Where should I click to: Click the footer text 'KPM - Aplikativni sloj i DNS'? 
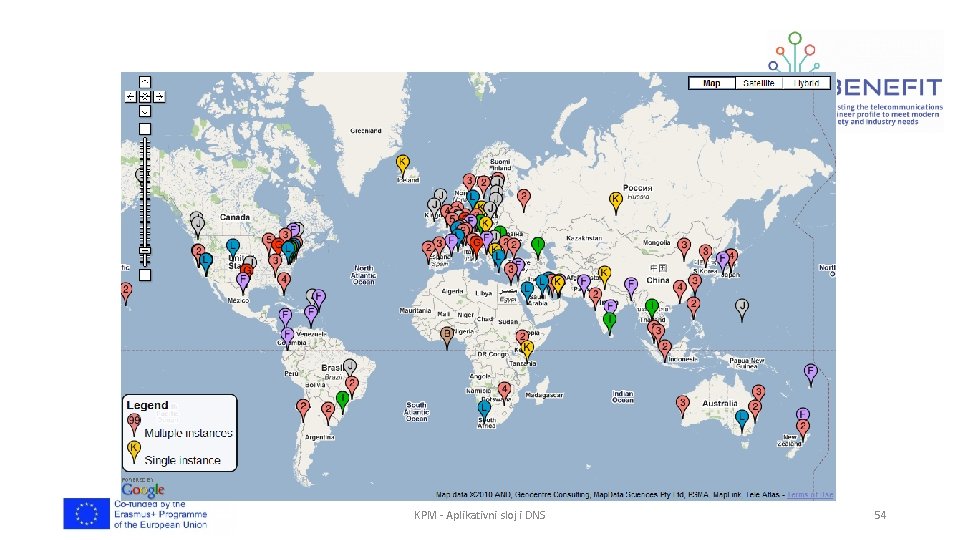pyautogui.click(x=479, y=516)
